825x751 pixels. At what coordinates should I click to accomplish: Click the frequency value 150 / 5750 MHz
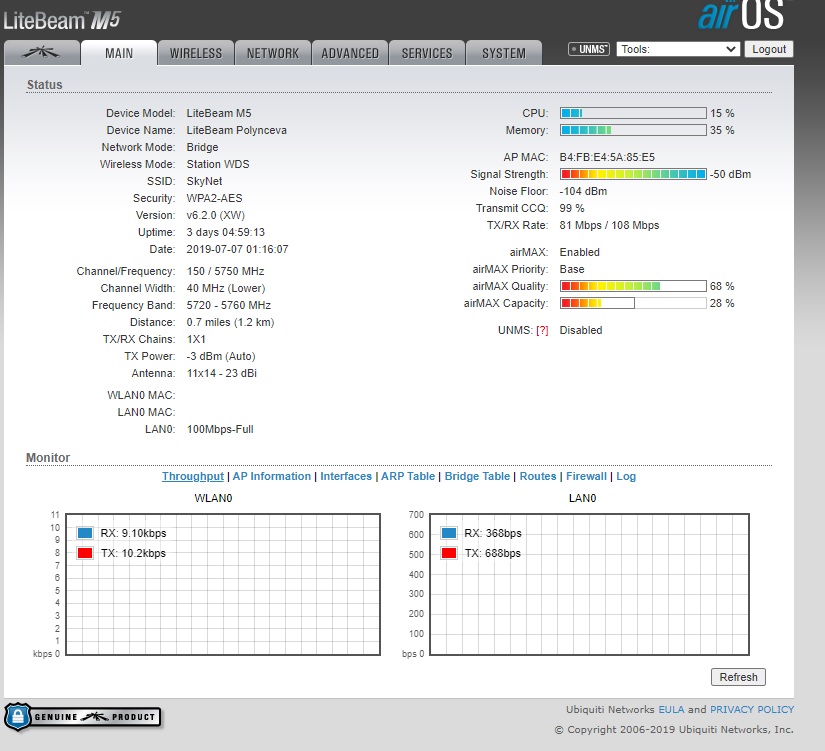[225, 271]
